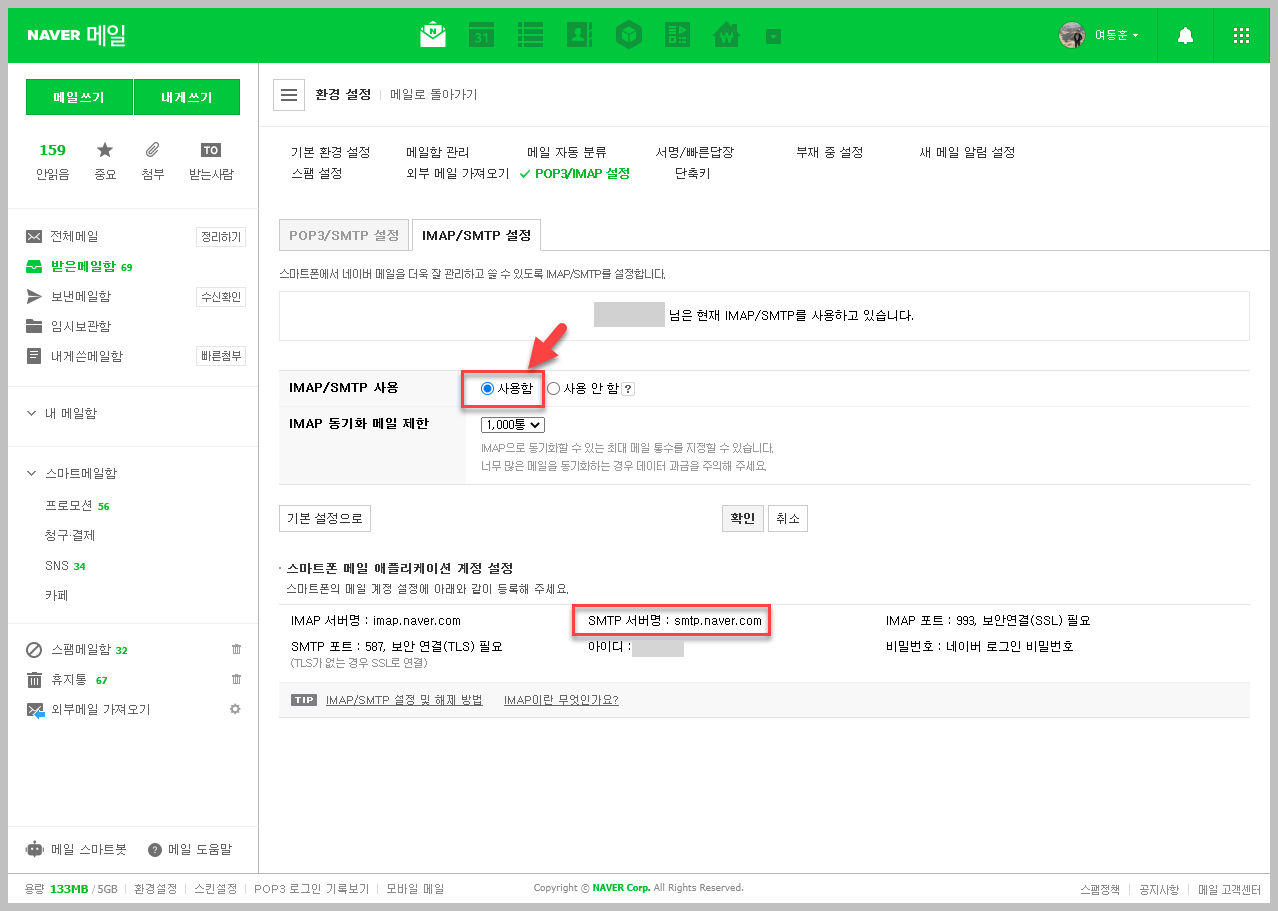Open the 여동훈 account dropdown
This screenshot has height=911, width=1278.
click(1116, 36)
